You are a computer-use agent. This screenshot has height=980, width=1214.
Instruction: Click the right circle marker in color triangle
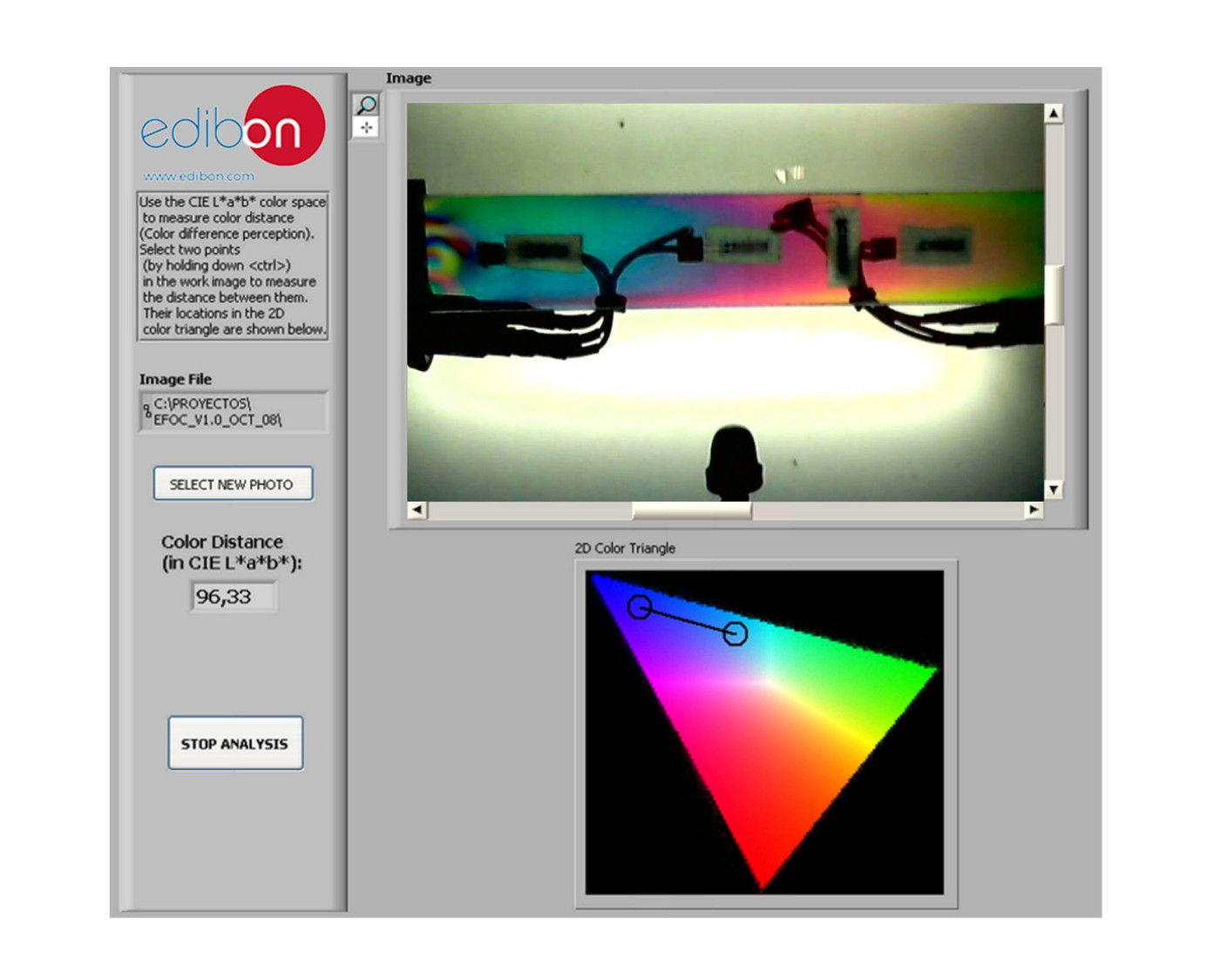[736, 634]
